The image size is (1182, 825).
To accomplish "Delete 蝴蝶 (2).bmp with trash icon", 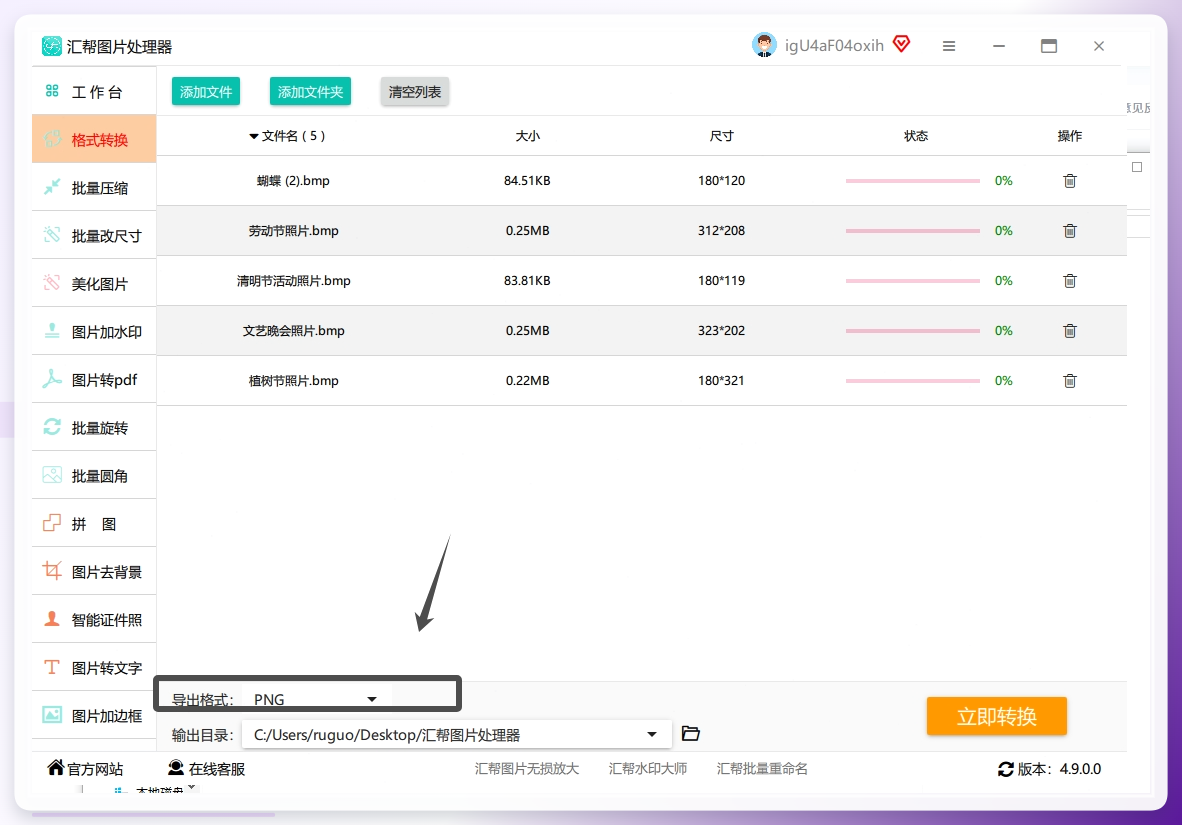I will 1070,181.
